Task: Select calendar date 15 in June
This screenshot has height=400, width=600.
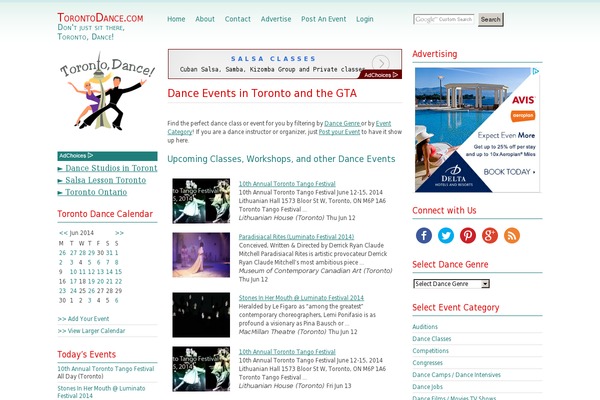Action: coord(118,272)
